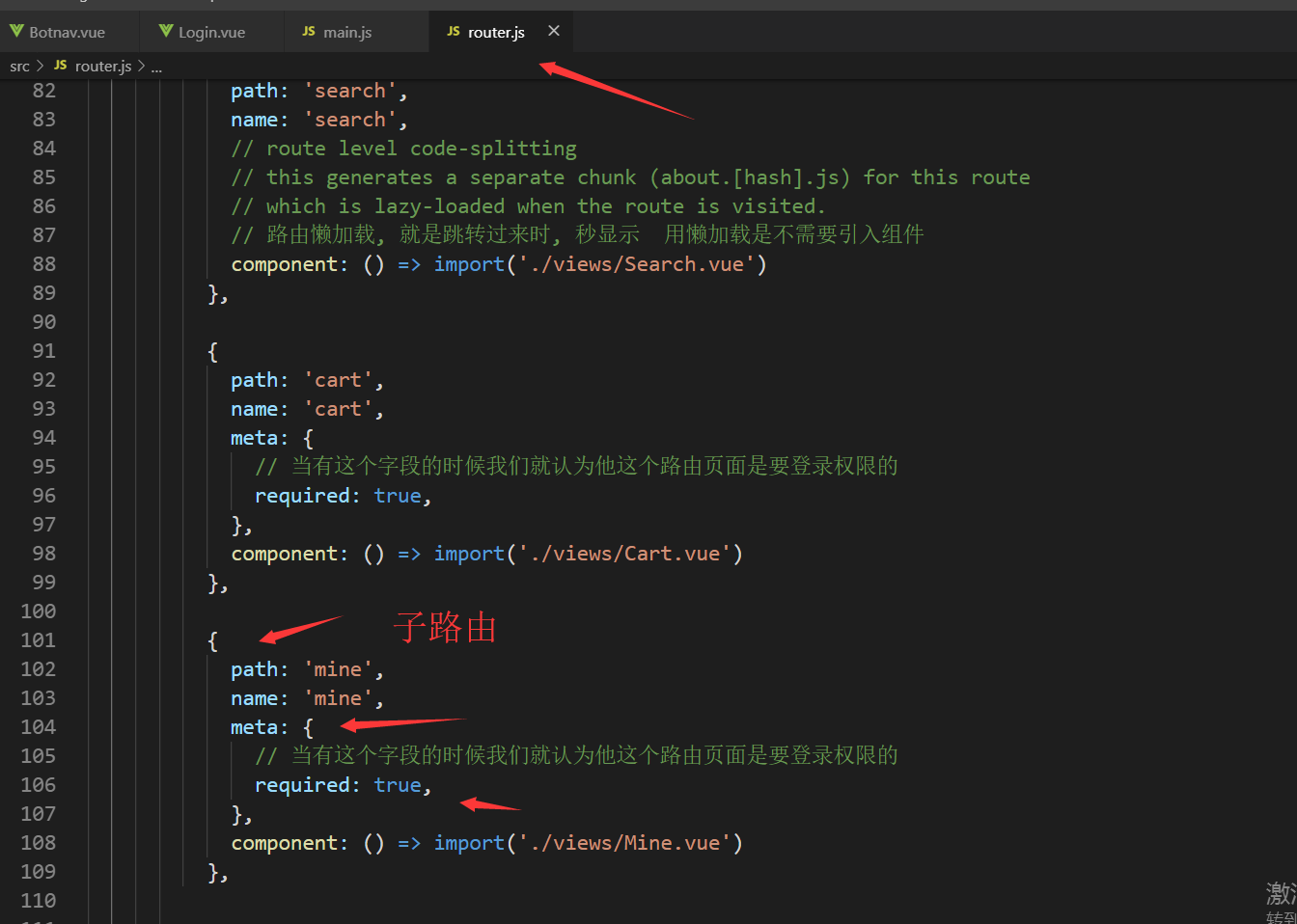Click line number 101 in gutter
1297x924 pixels.
coord(39,640)
